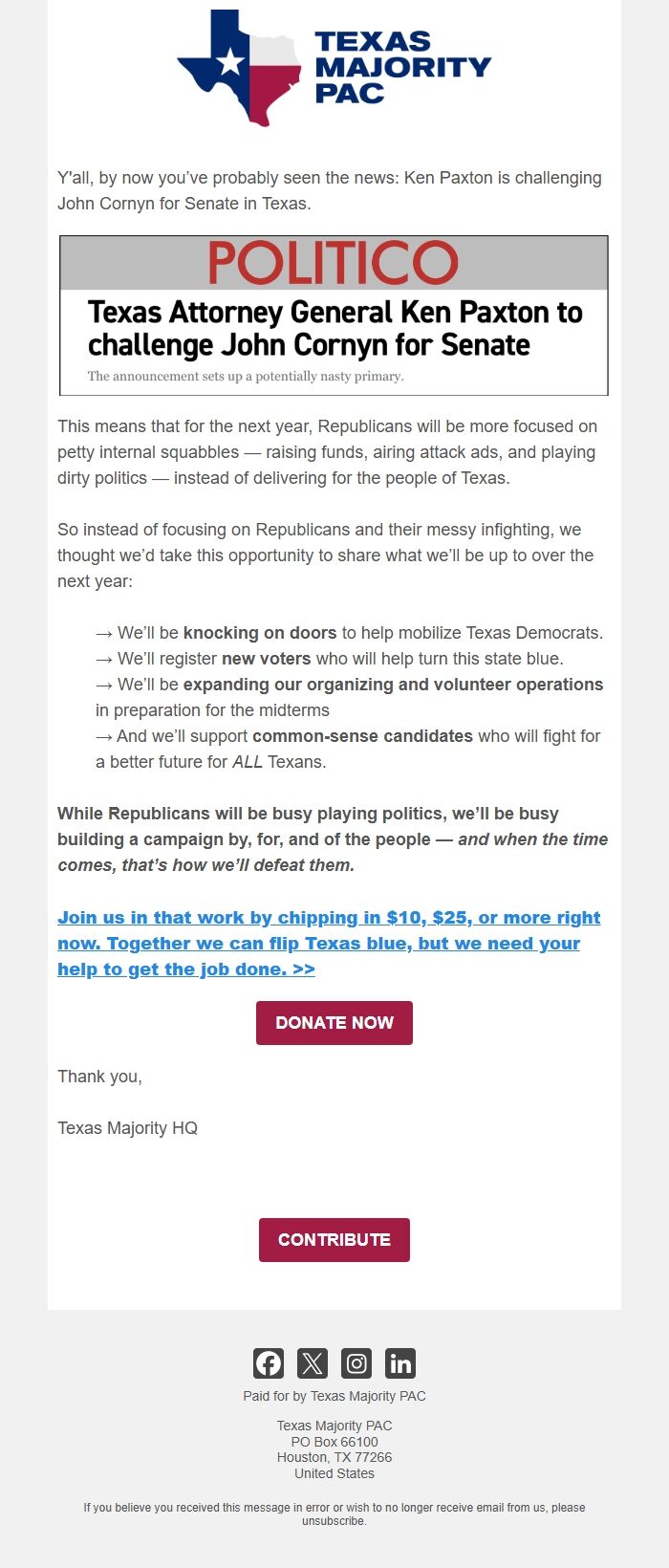
Task: Click the Texas Majority PAC logo
Action: tap(334, 67)
